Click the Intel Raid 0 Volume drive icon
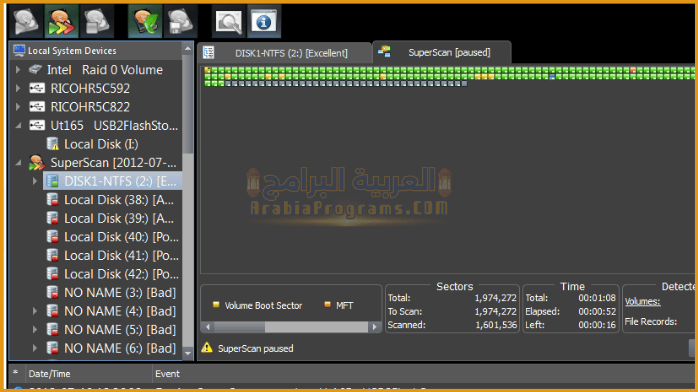 pyautogui.click(x=35, y=69)
